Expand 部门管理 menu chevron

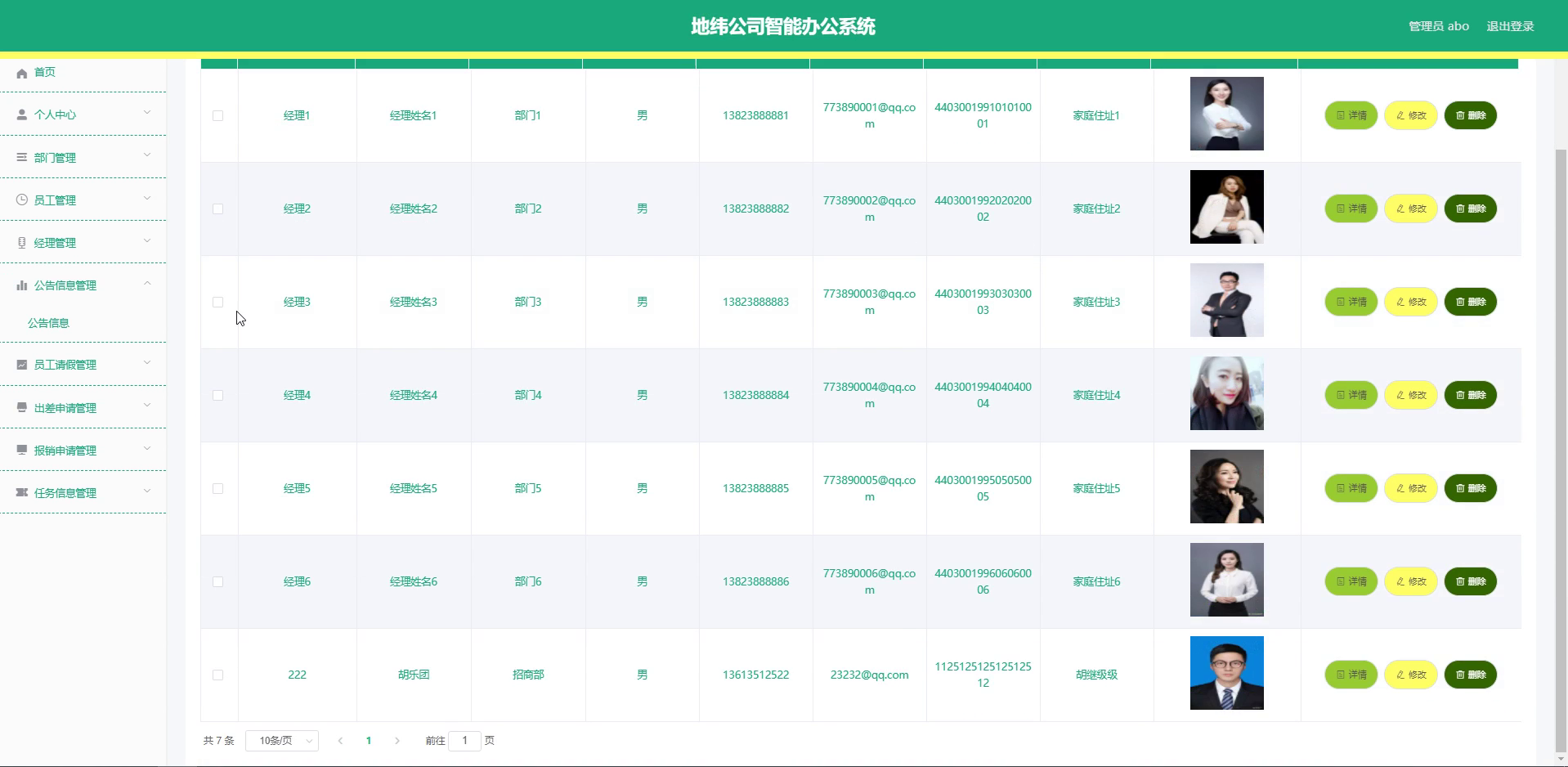pyautogui.click(x=147, y=155)
